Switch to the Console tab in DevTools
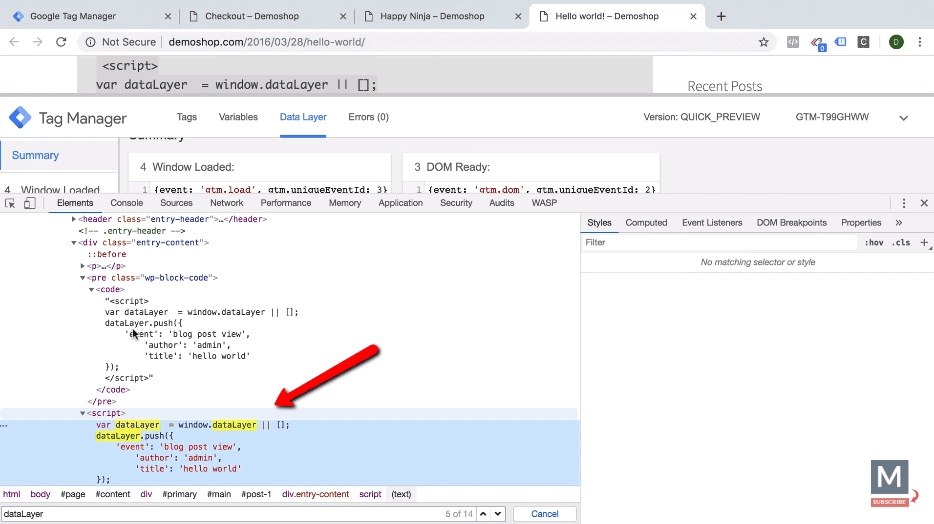This screenshot has width=934, height=524. pyautogui.click(x=126, y=203)
